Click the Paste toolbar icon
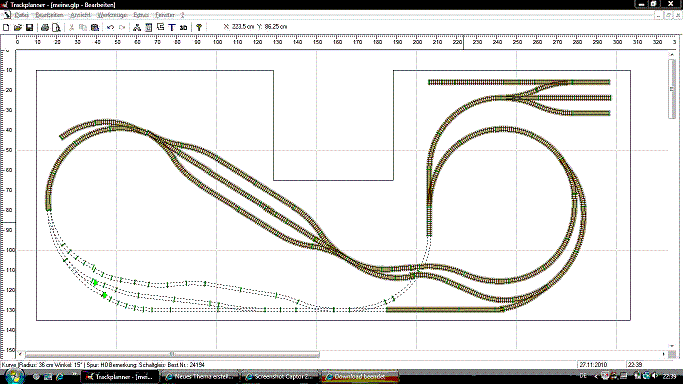 [x=95, y=27]
